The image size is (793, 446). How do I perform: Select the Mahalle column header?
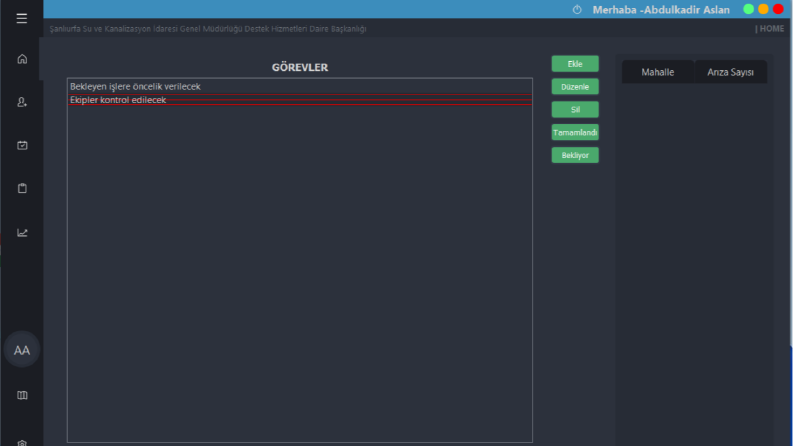click(657, 72)
